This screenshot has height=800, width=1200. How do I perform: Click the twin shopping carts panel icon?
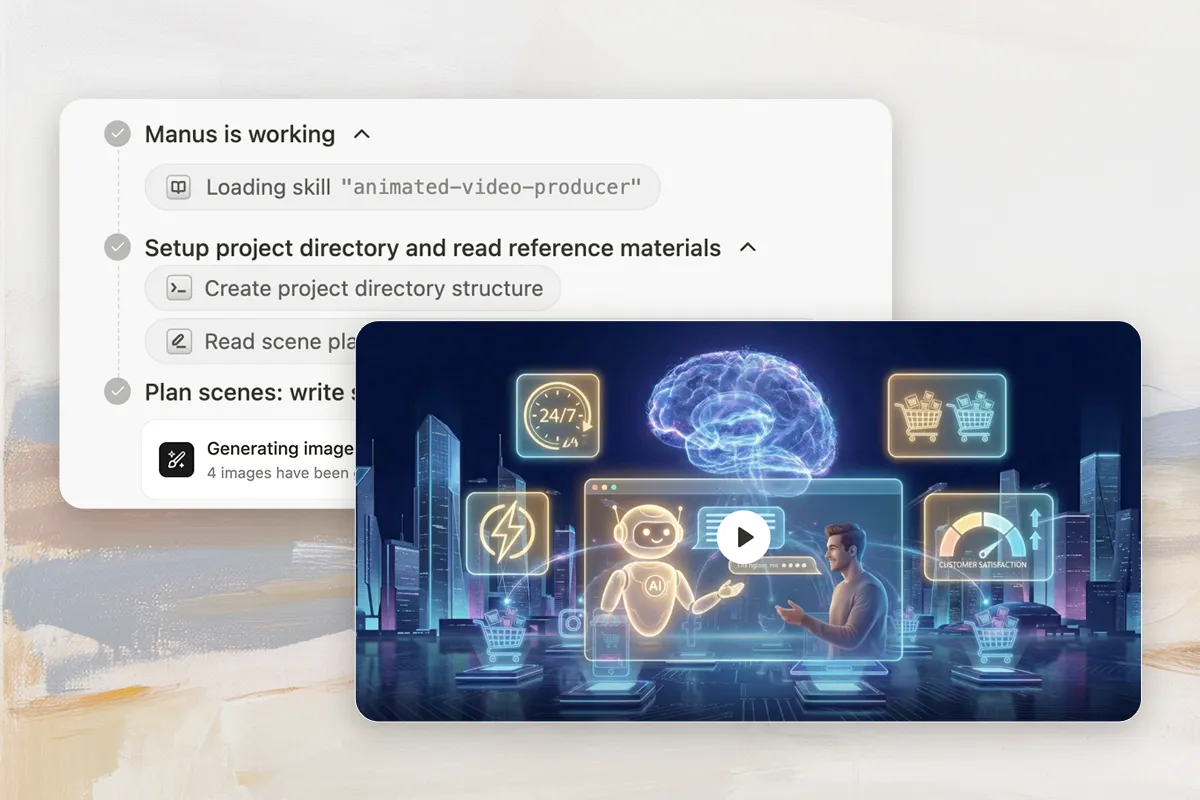coord(946,415)
